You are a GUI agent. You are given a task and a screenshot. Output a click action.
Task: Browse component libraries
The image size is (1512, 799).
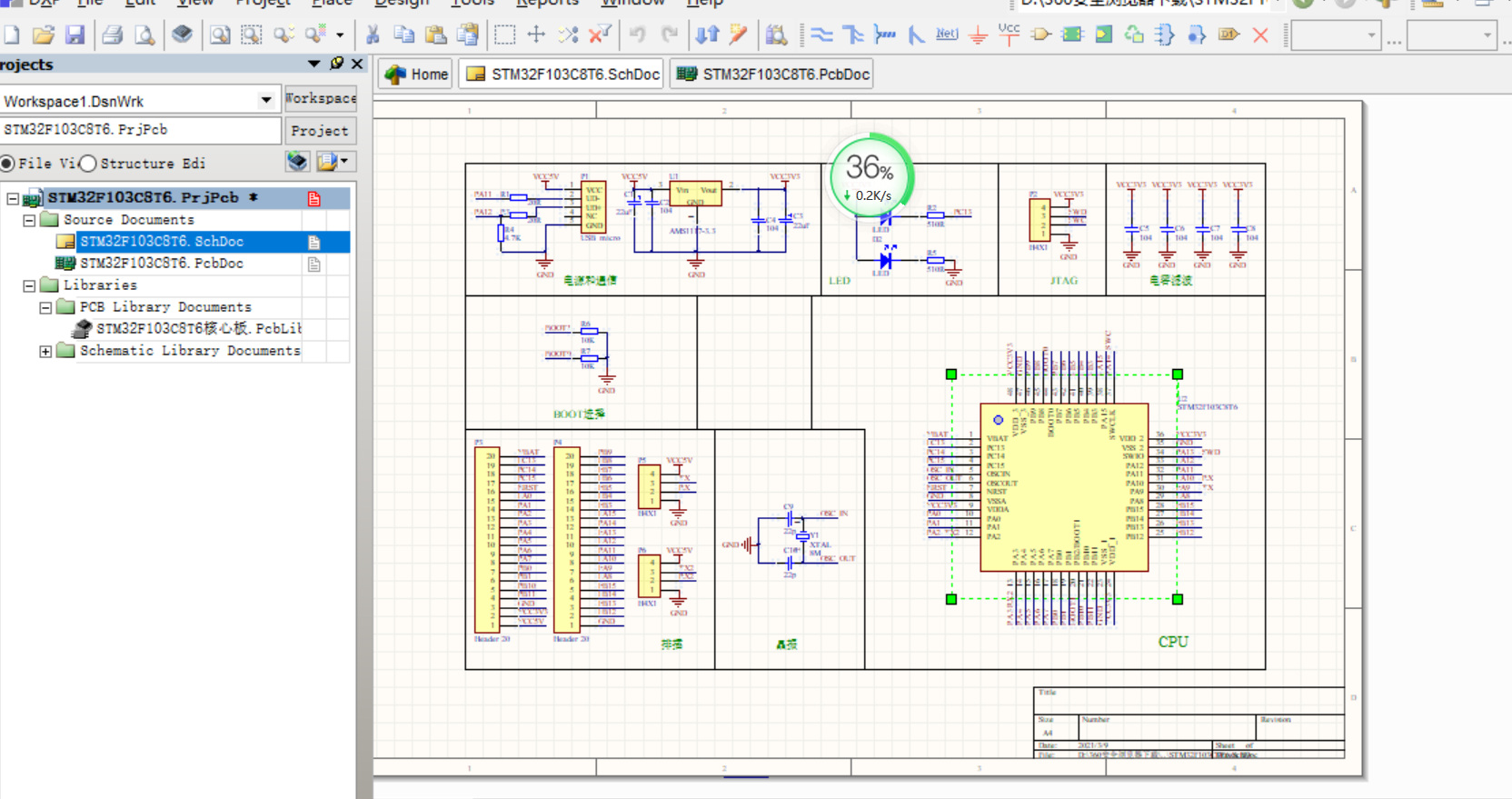(x=777, y=35)
